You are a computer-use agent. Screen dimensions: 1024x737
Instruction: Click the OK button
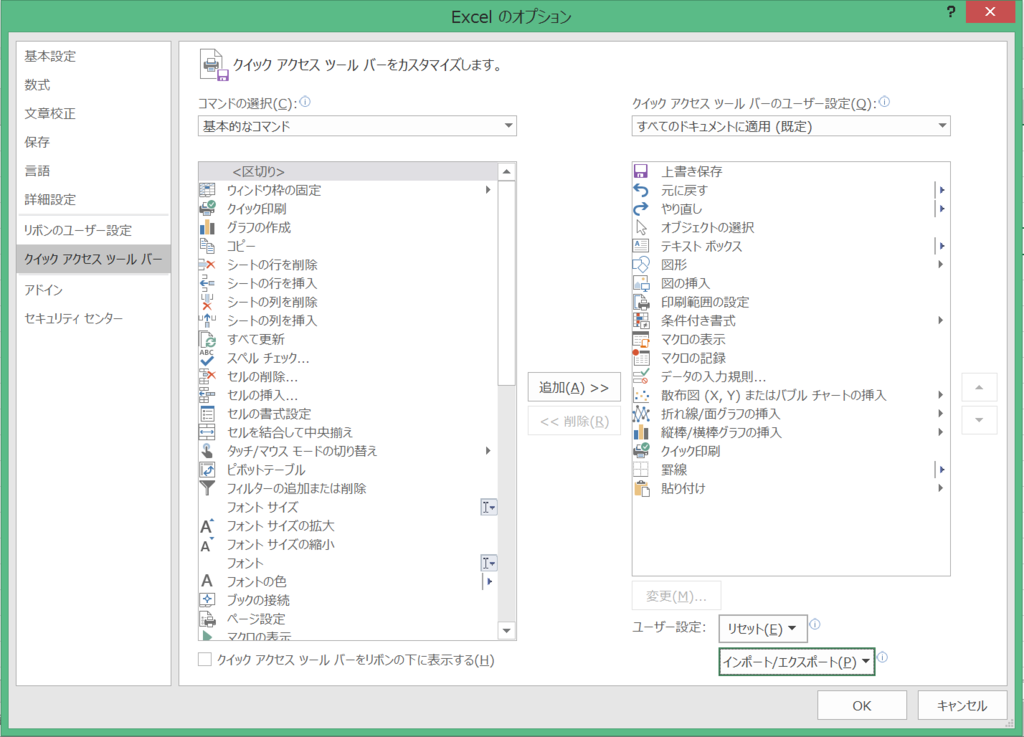click(862, 706)
